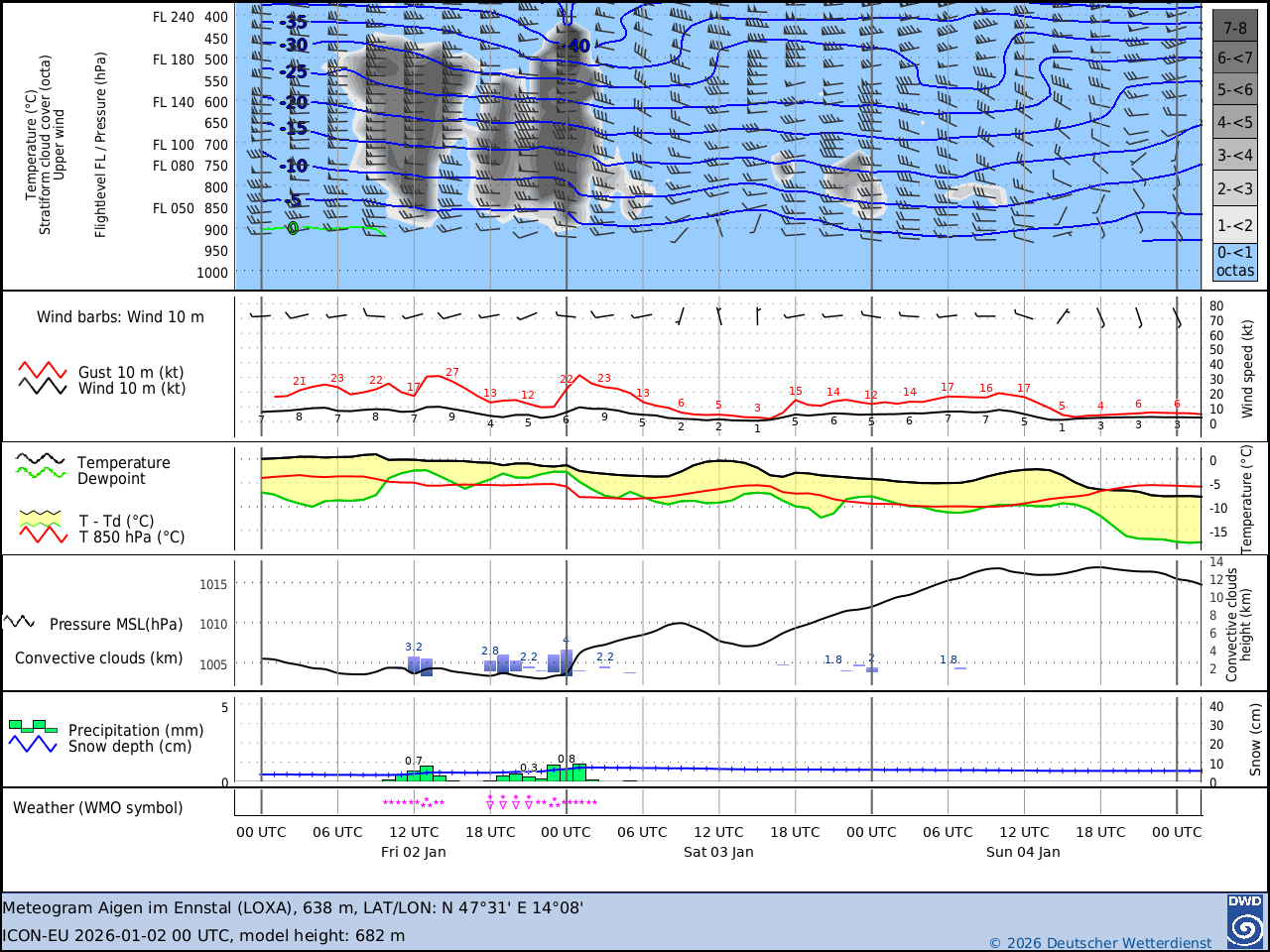This screenshot has width=1270, height=952.
Task: Select the 3-<4 cloud cover swatch
Action: [x=1235, y=155]
